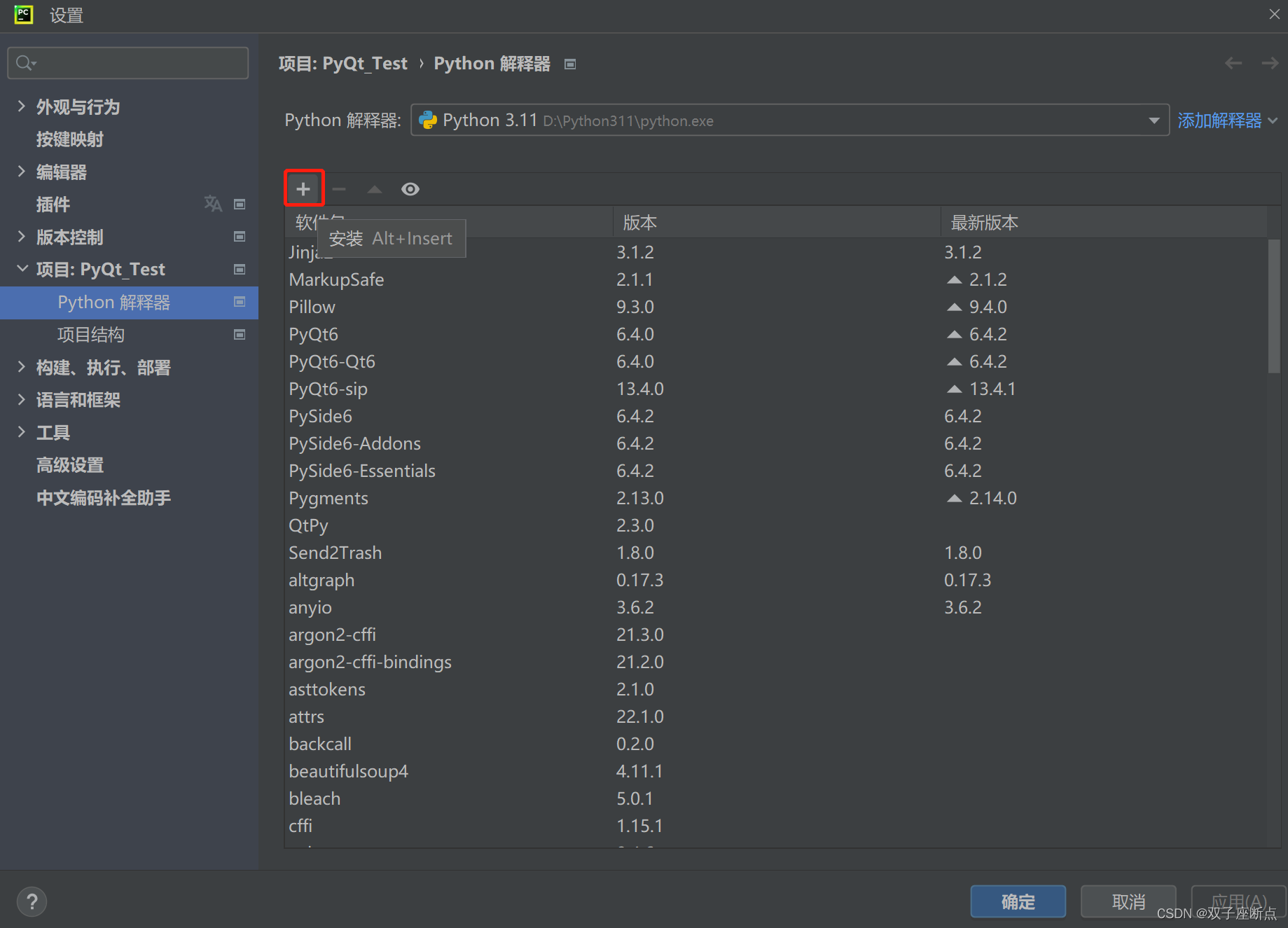
Task: Expand 编辑器 settings section
Action: click(x=21, y=172)
